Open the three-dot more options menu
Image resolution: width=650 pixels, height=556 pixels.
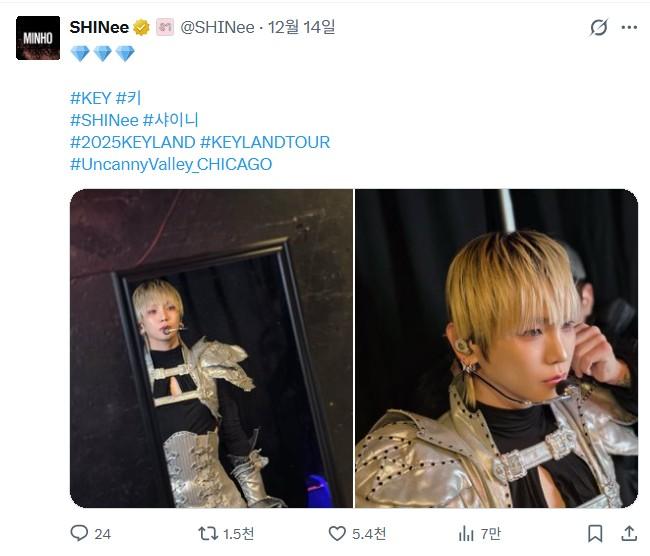click(x=628, y=28)
